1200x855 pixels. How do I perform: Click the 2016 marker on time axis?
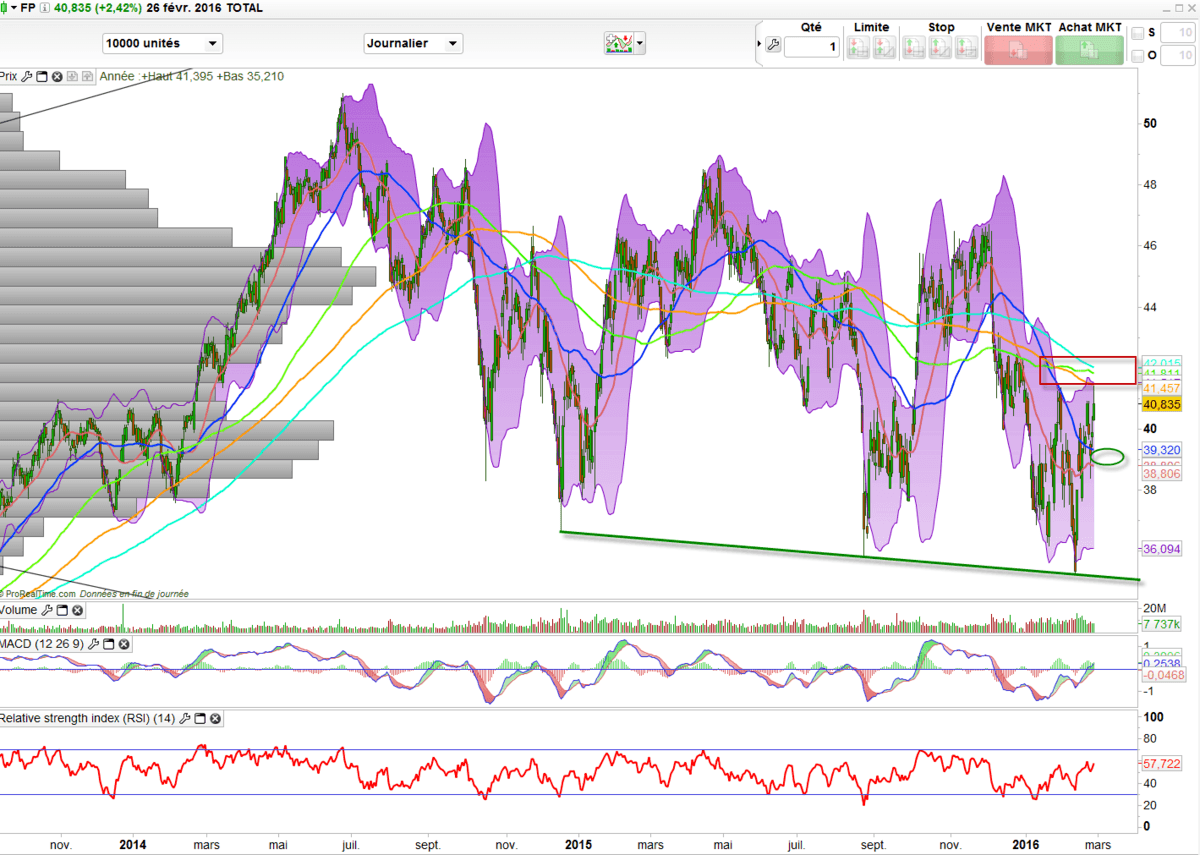[x=1028, y=844]
